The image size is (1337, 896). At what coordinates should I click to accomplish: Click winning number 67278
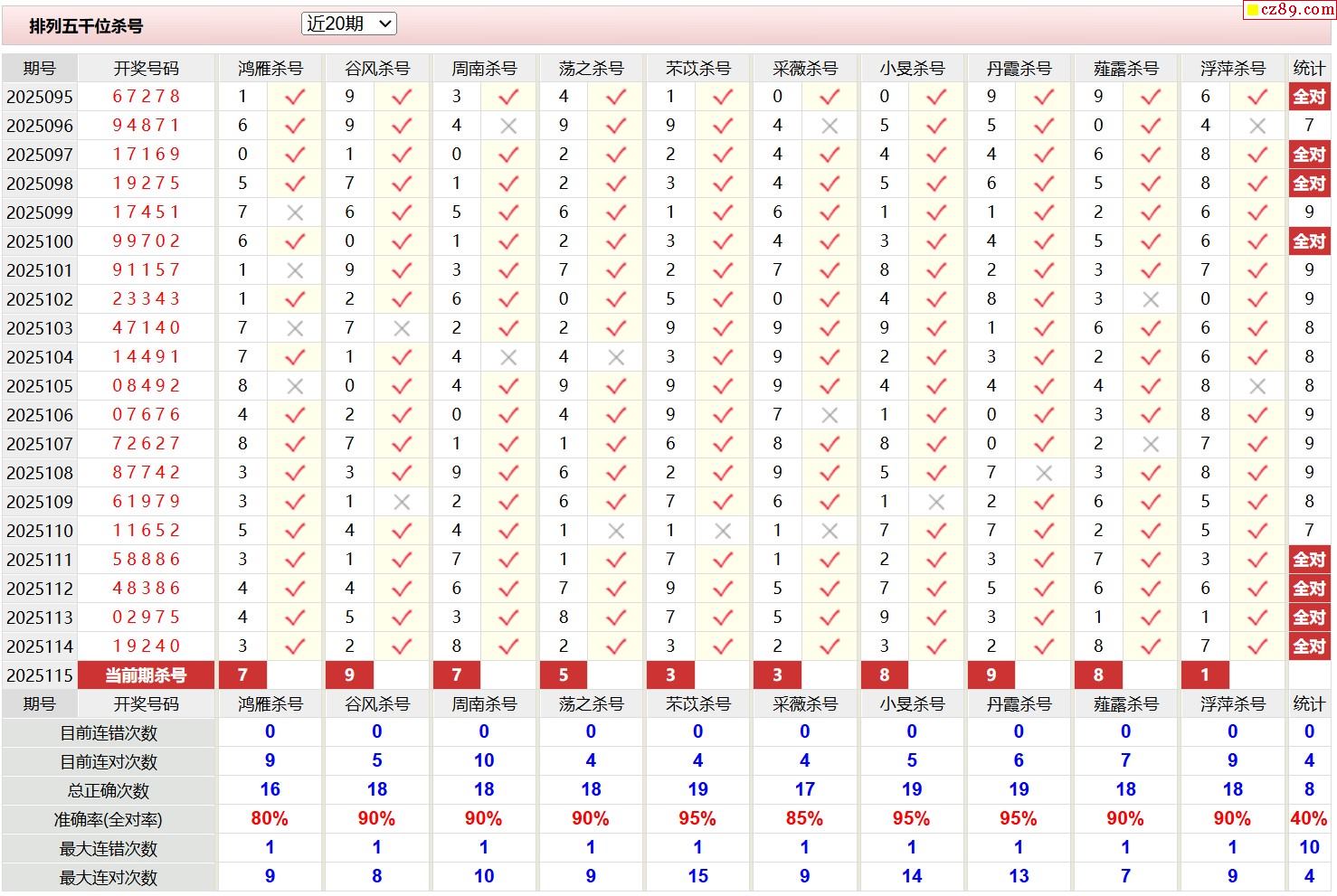click(147, 97)
